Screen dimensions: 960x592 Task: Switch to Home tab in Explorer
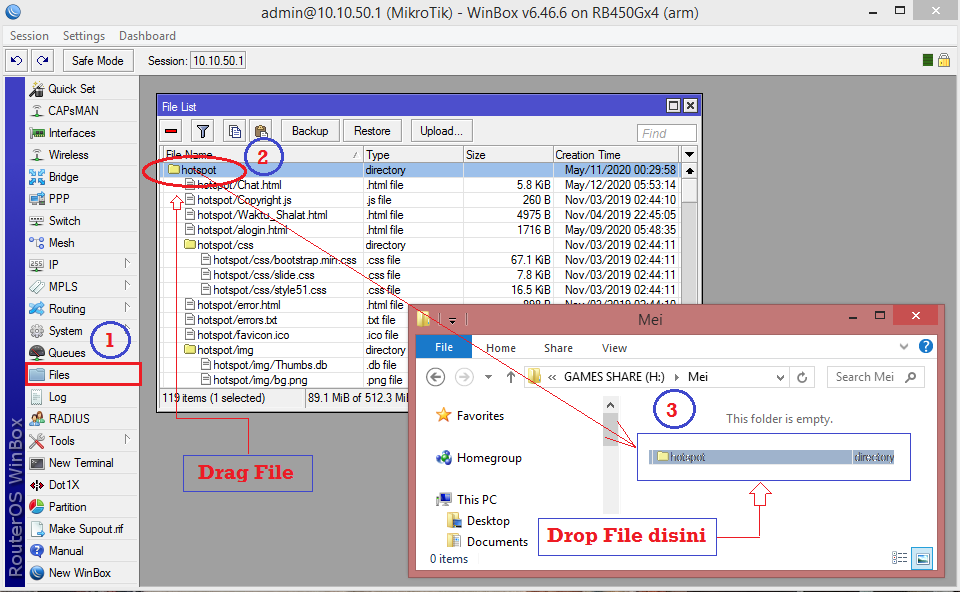501,348
